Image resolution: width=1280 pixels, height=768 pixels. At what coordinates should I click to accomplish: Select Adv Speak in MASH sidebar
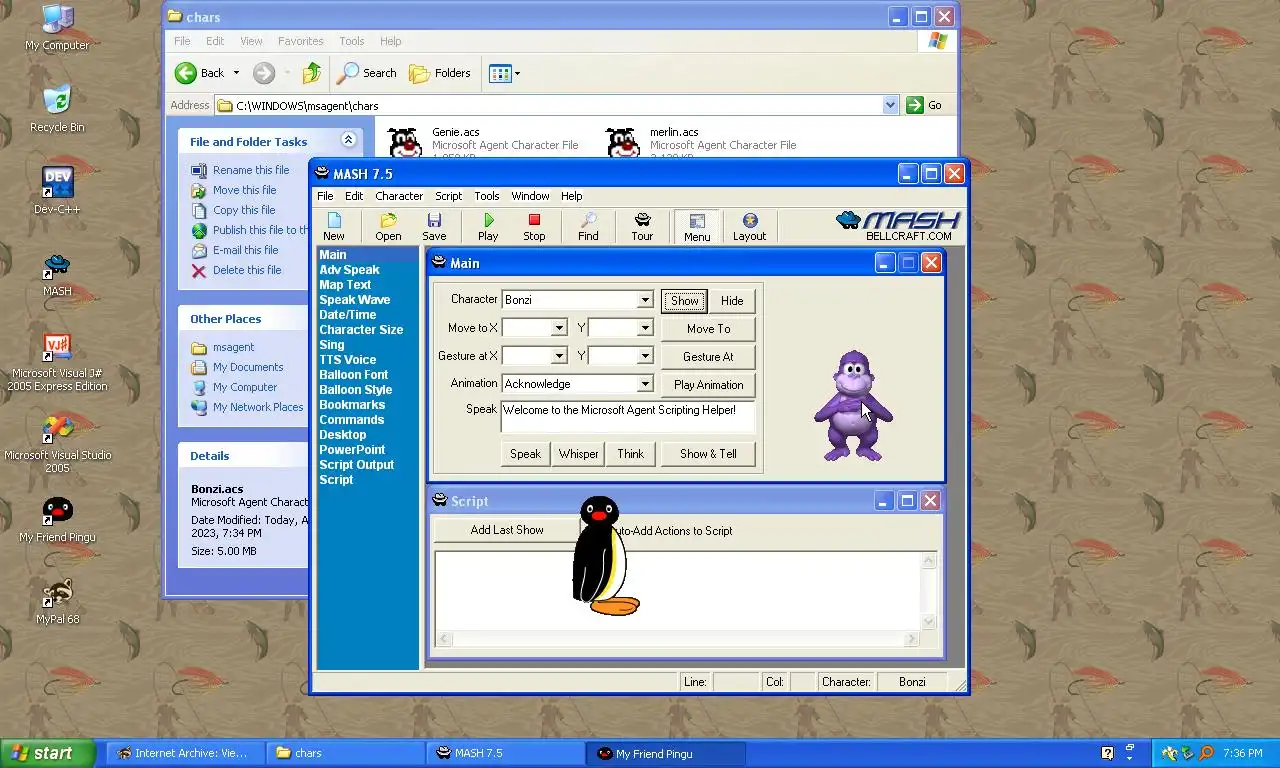(x=349, y=270)
